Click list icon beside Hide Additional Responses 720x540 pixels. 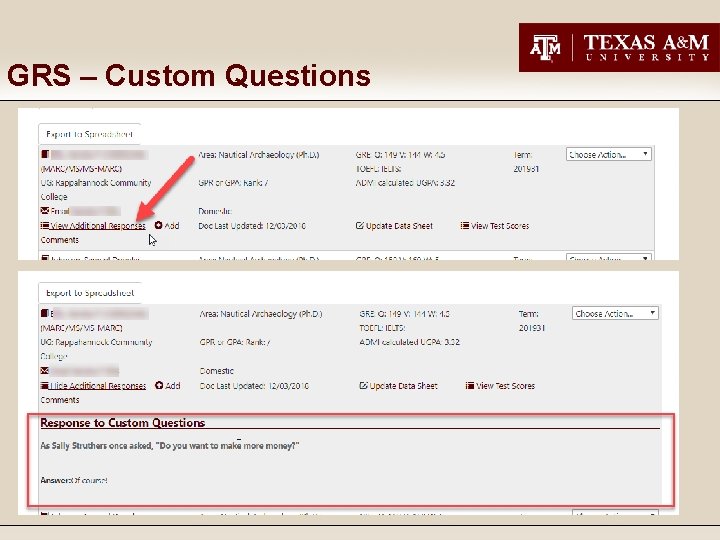click(45, 386)
